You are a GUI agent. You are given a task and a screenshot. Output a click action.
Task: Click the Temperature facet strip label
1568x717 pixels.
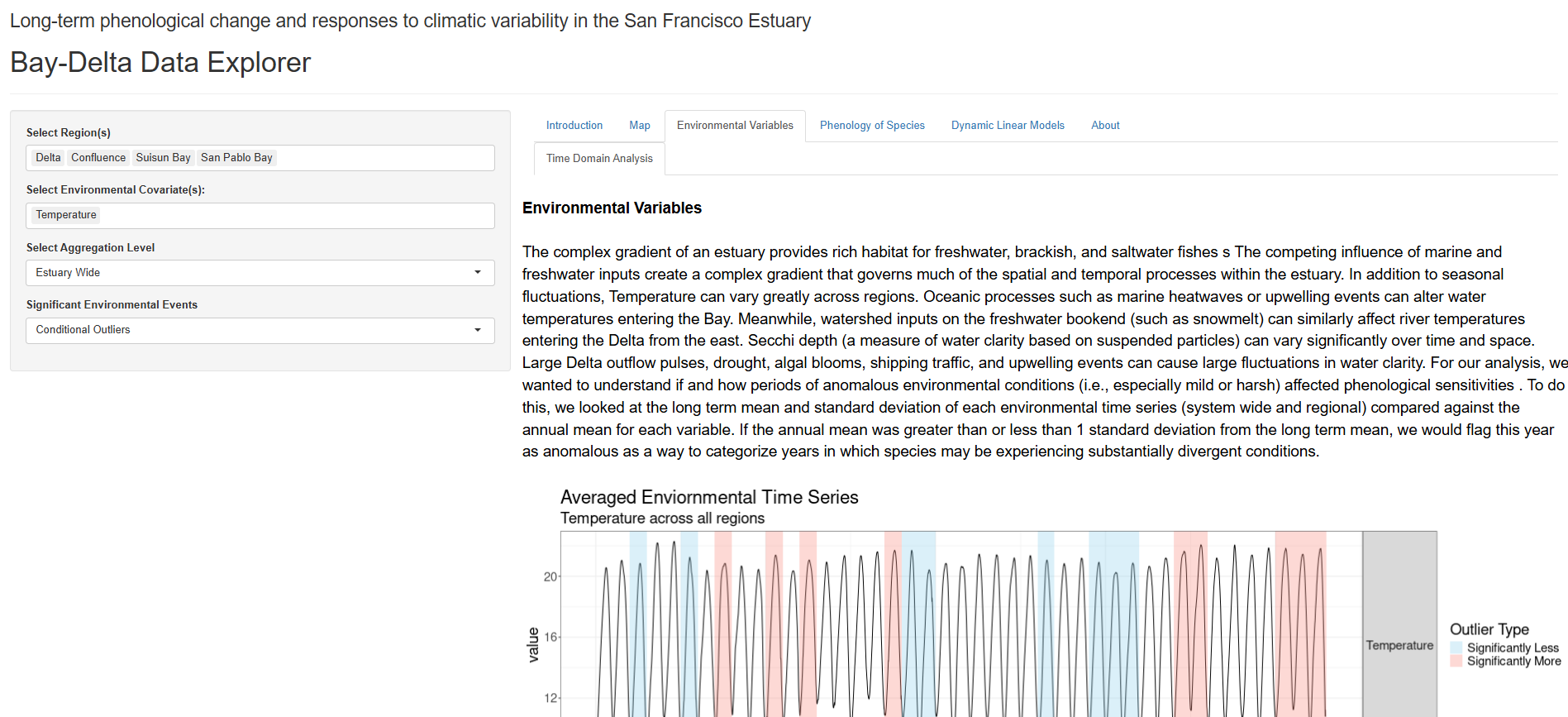(1399, 645)
